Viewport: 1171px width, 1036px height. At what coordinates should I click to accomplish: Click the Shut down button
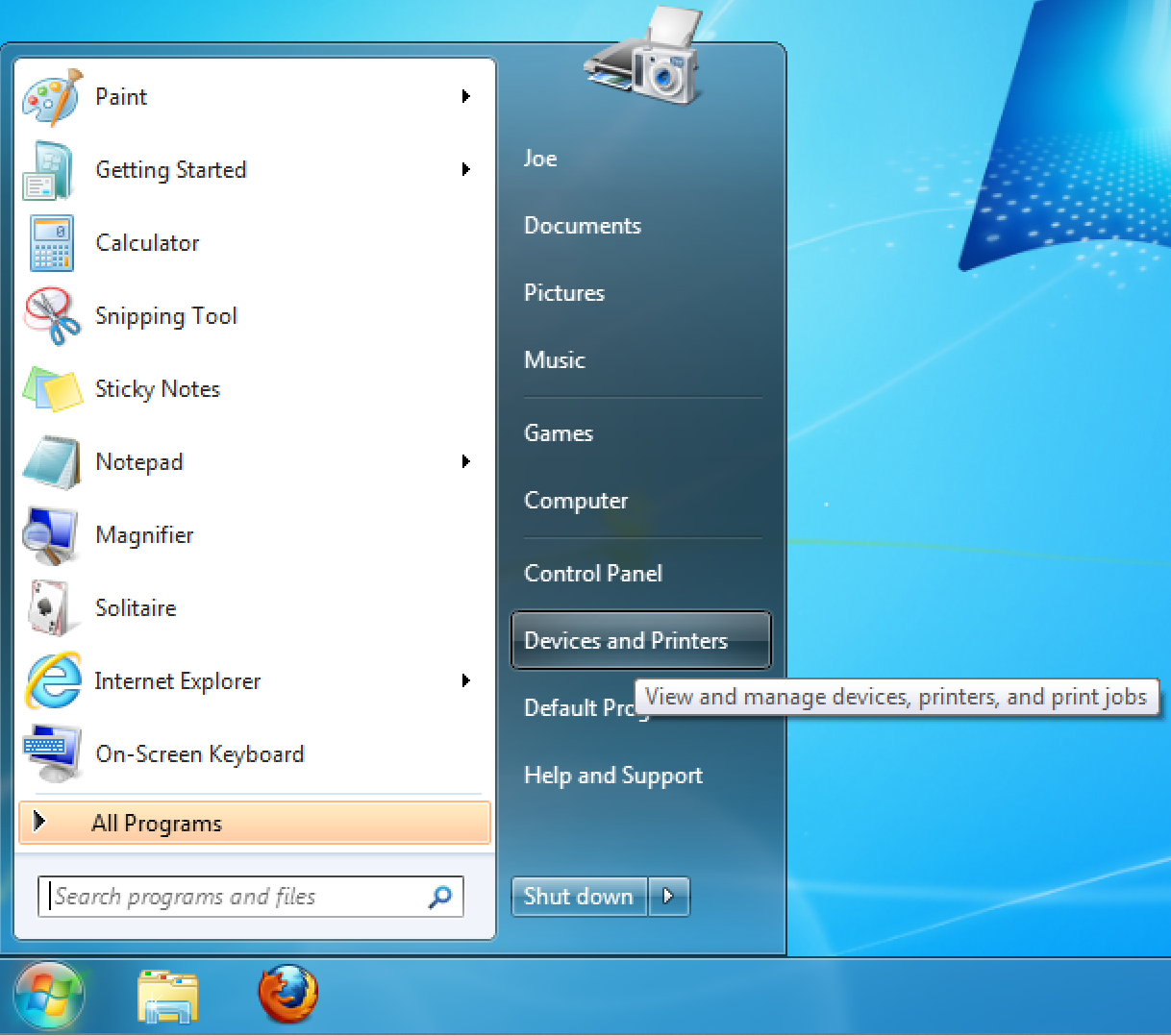pyautogui.click(x=579, y=897)
